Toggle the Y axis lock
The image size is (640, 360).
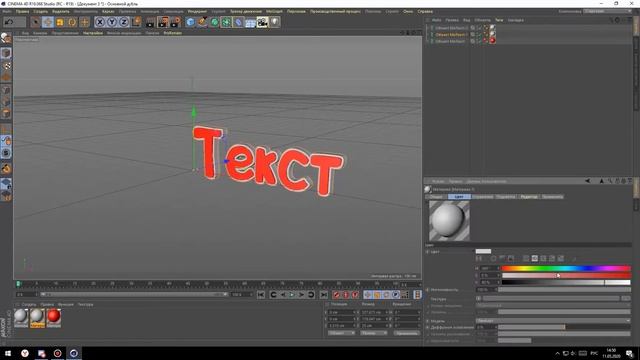(111, 22)
